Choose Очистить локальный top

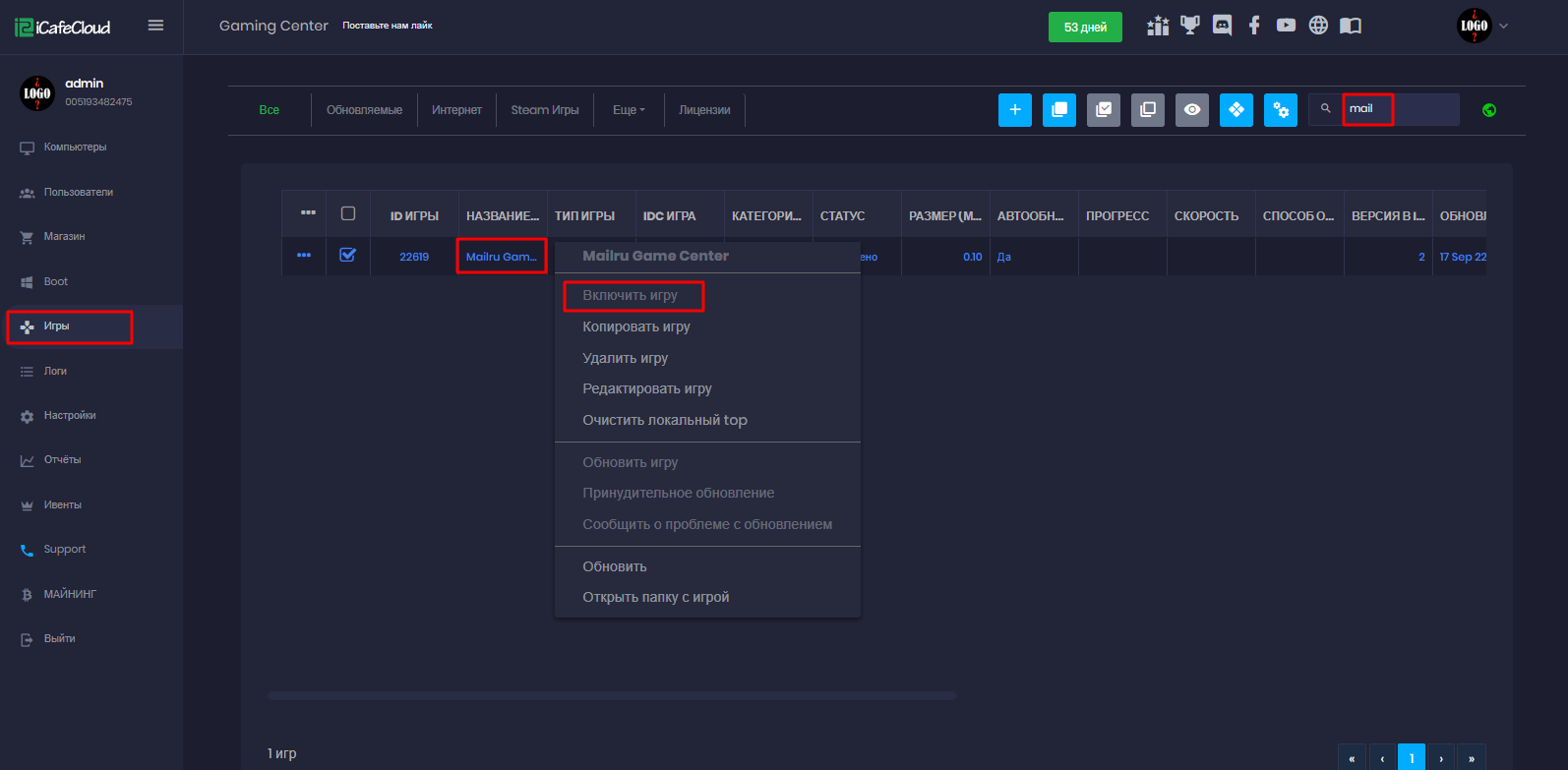[665, 420]
